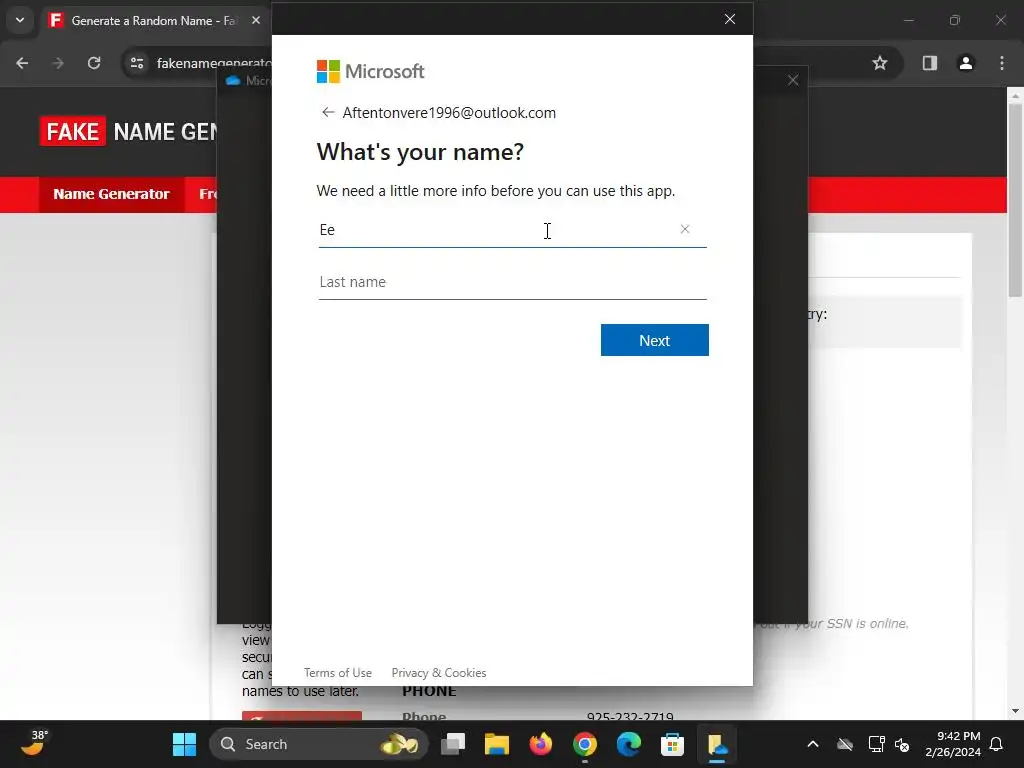1024x768 pixels.
Task: Open the Windows Start menu
Action: click(184, 744)
